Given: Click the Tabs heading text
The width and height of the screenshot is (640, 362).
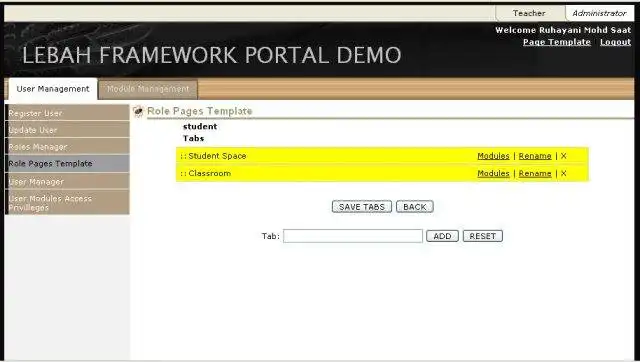Looking at the screenshot, I should 193,138.
